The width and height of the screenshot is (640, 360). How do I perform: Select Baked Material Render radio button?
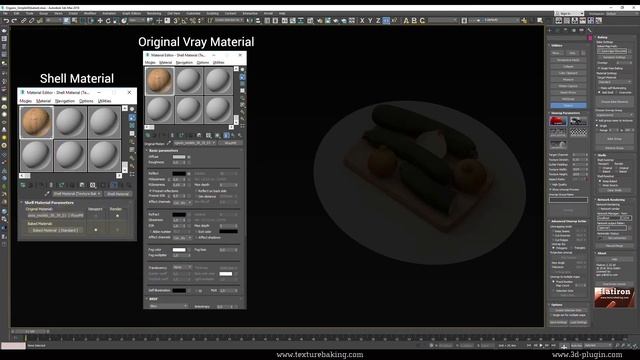118,230
